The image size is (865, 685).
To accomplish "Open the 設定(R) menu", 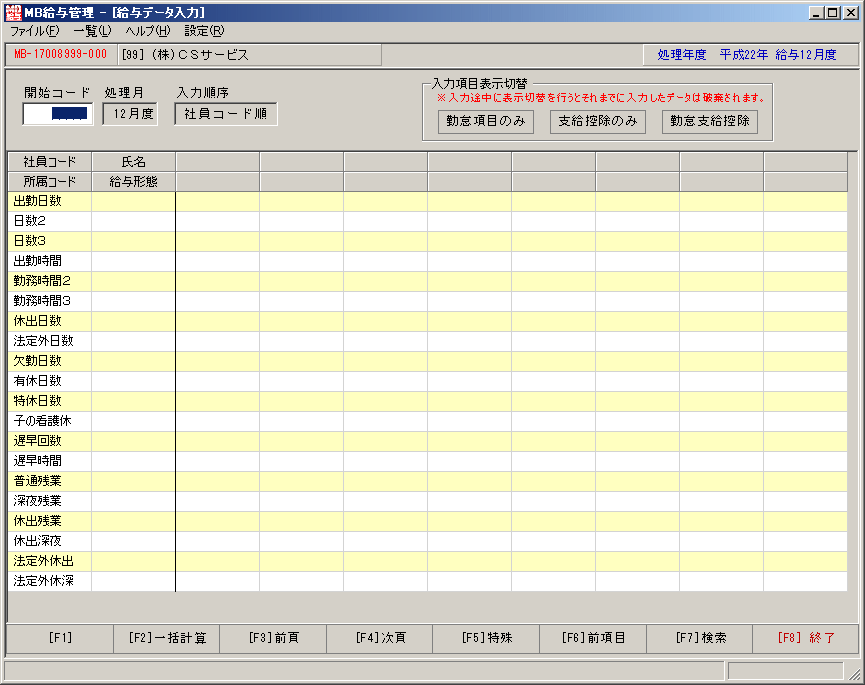I will click(204, 31).
